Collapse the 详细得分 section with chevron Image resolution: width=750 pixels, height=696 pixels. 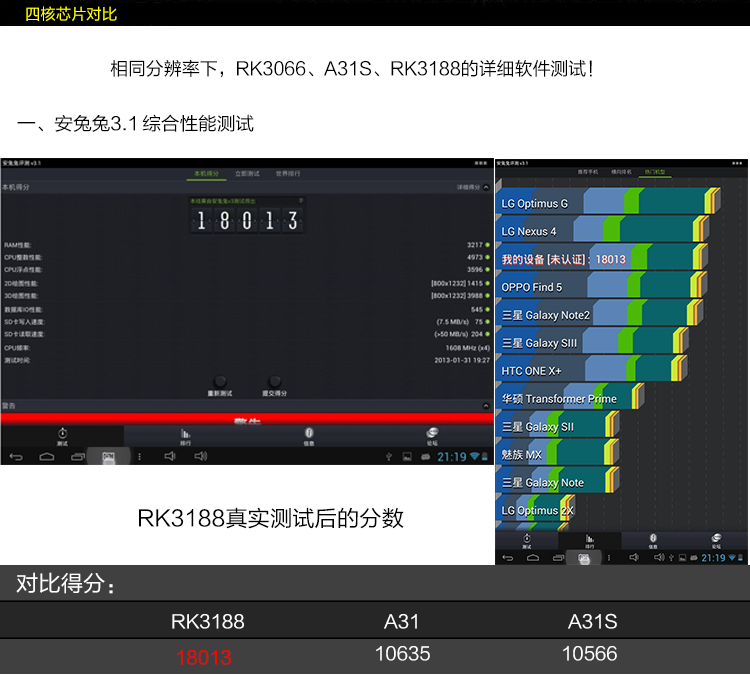pos(486,187)
